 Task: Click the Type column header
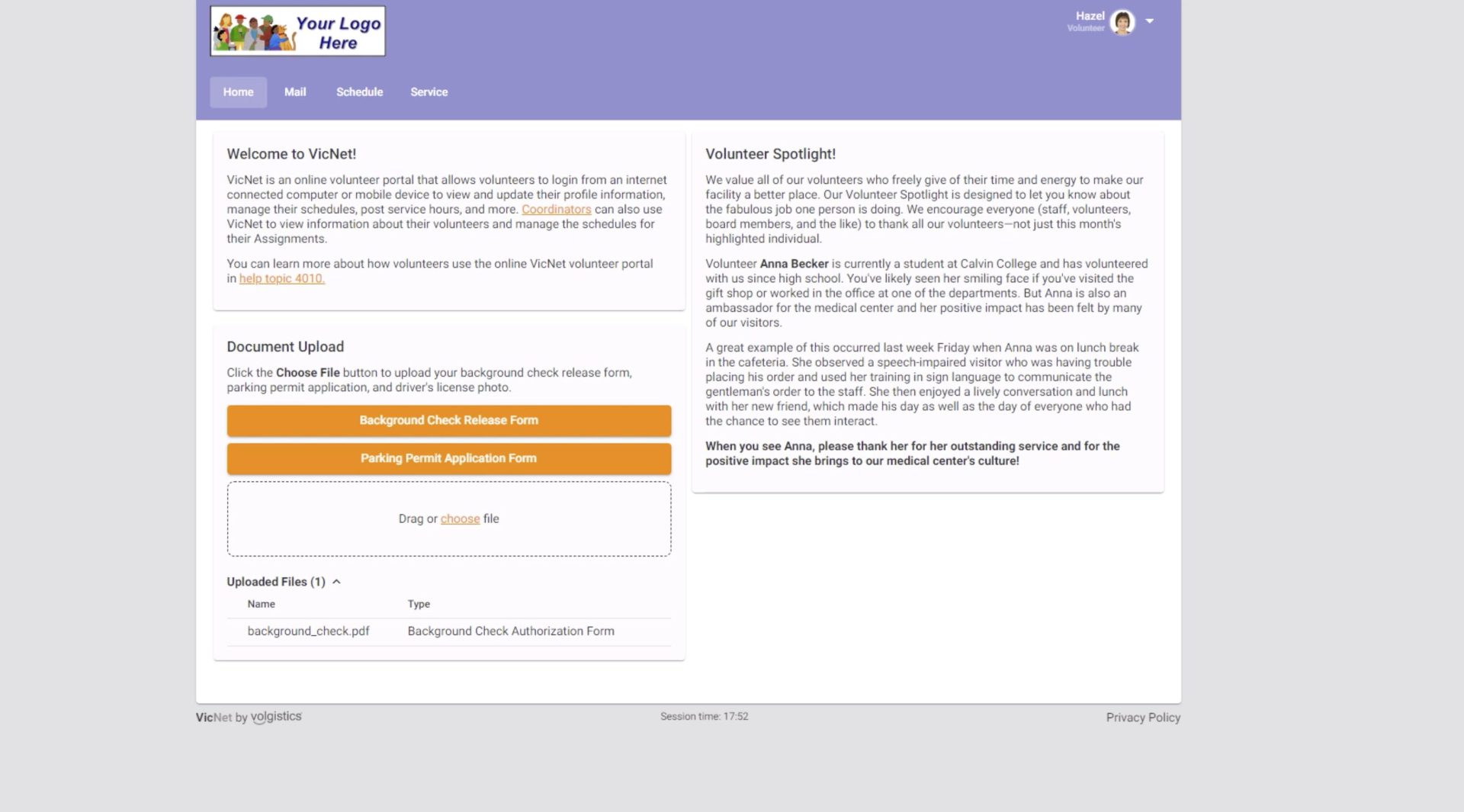coord(419,604)
